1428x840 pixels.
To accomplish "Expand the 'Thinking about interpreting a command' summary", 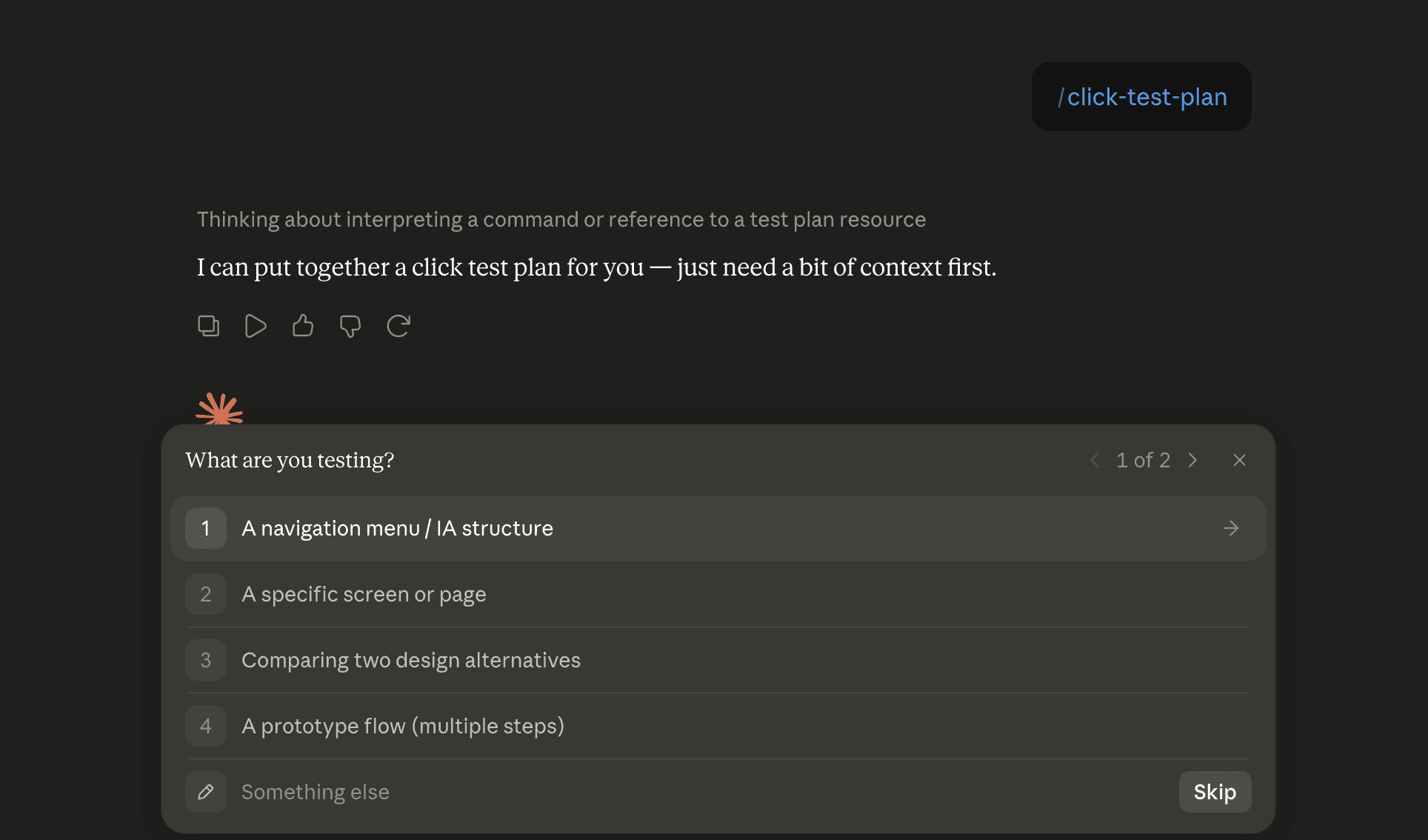I will pos(561,219).
